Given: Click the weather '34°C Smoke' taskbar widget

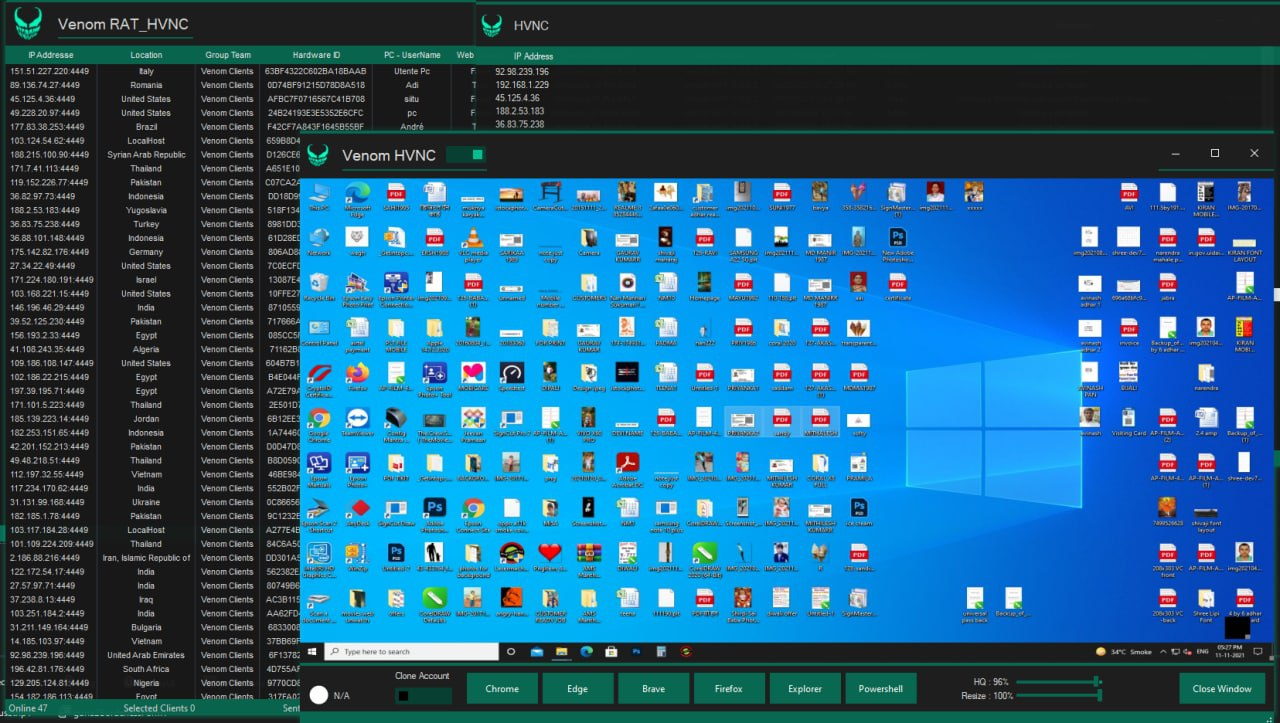Looking at the screenshot, I should coord(1122,651).
